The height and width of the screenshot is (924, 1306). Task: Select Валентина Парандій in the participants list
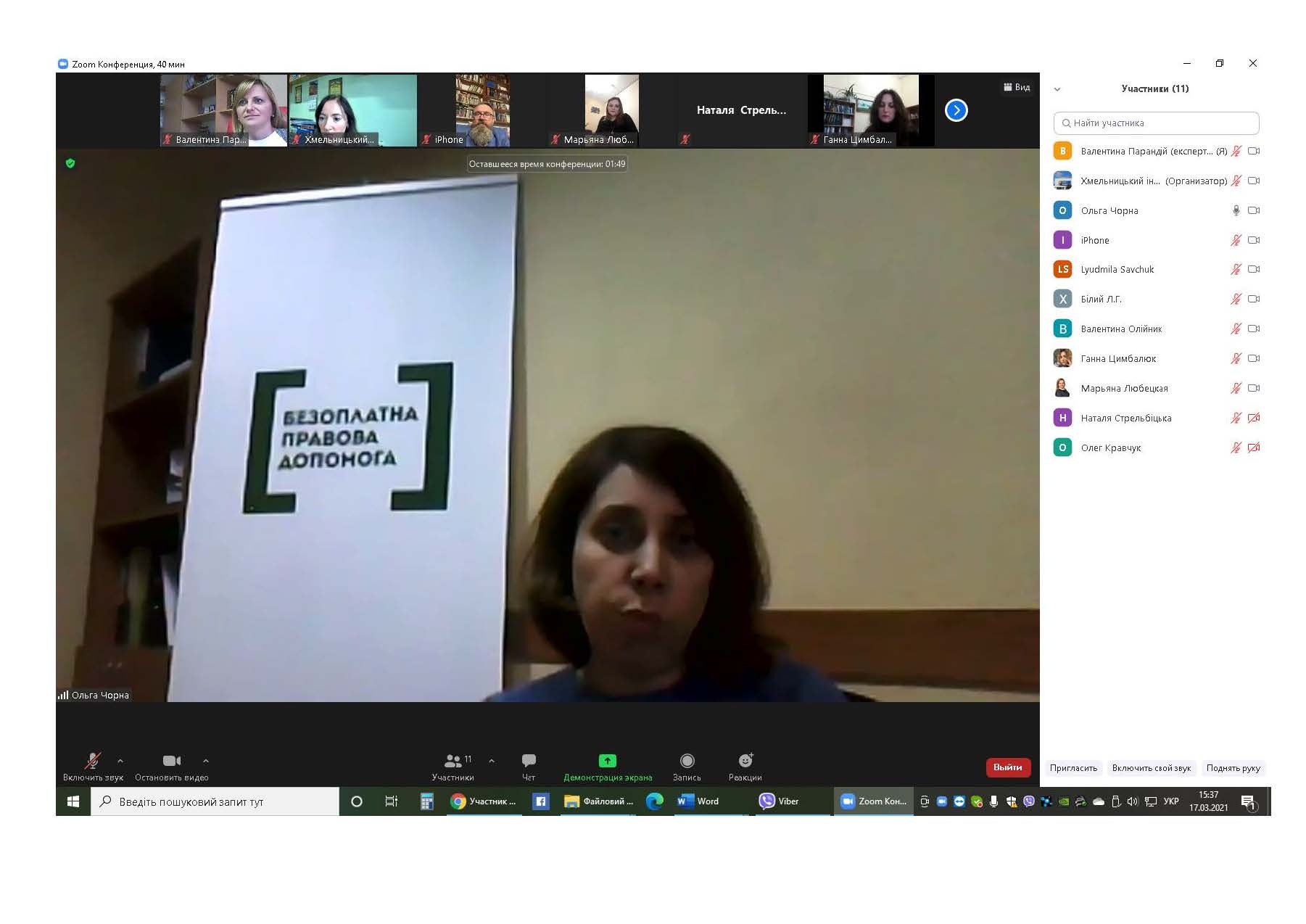click(x=1157, y=151)
